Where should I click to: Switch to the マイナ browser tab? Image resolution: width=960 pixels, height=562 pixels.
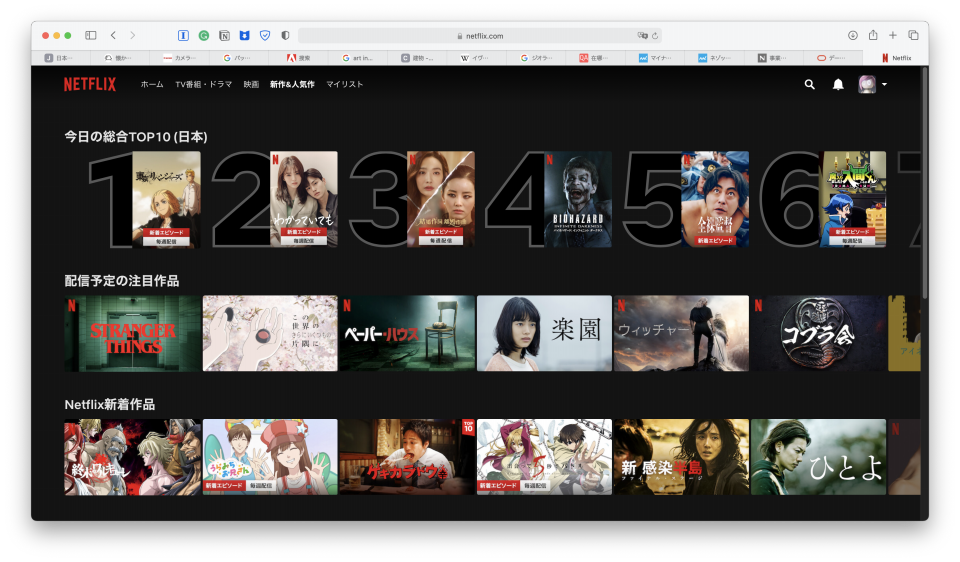point(655,58)
